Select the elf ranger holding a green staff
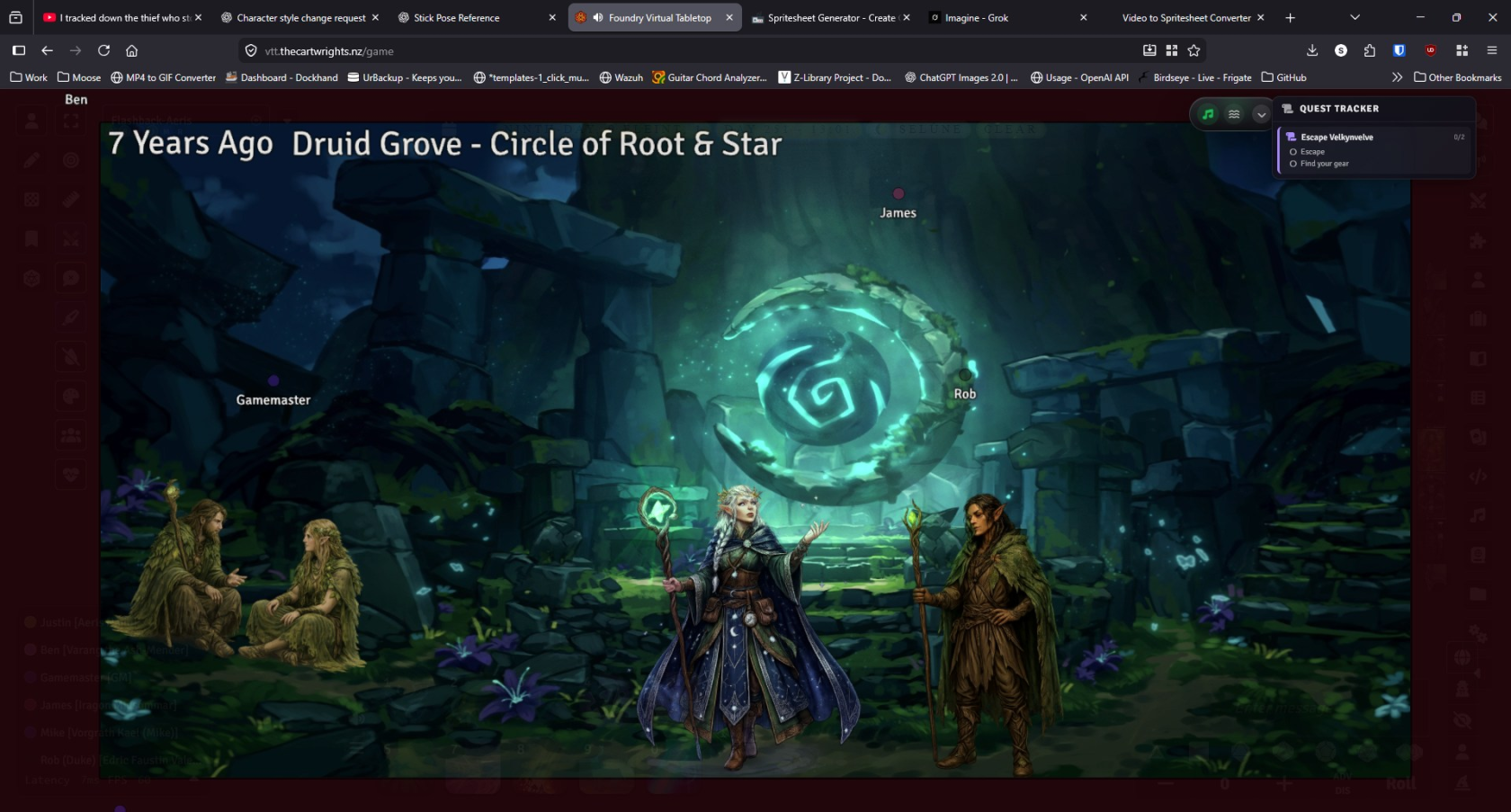The image size is (1511, 812). 980,634
